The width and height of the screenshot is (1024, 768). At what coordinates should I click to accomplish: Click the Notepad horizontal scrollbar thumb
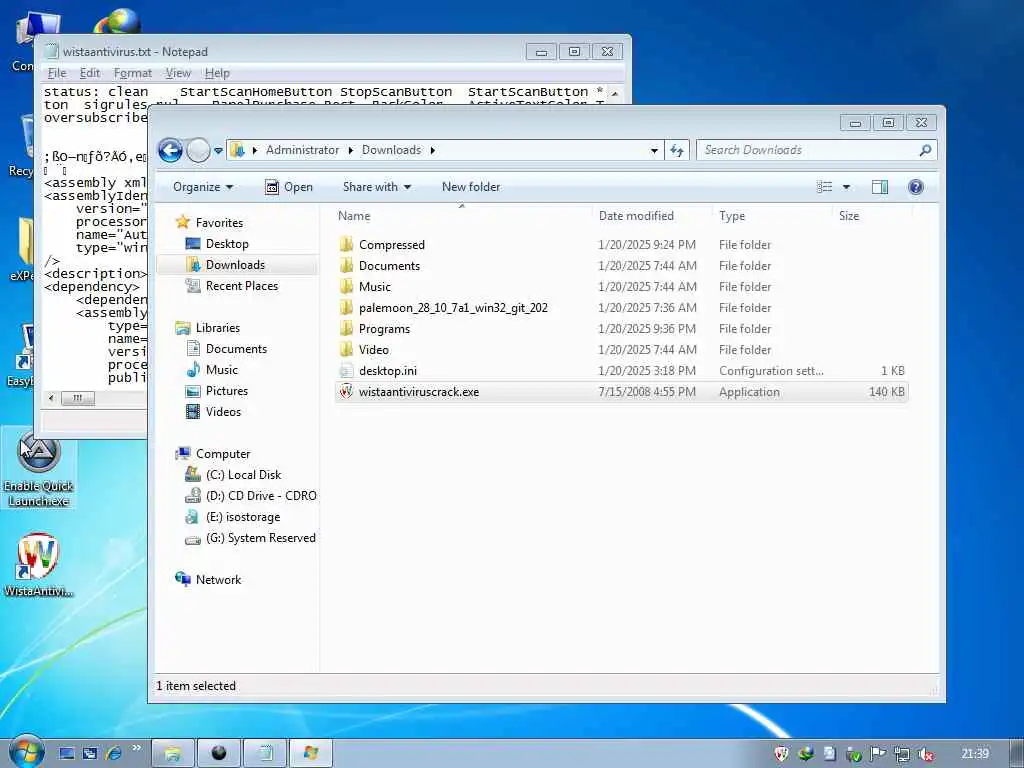pyautogui.click(x=78, y=398)
